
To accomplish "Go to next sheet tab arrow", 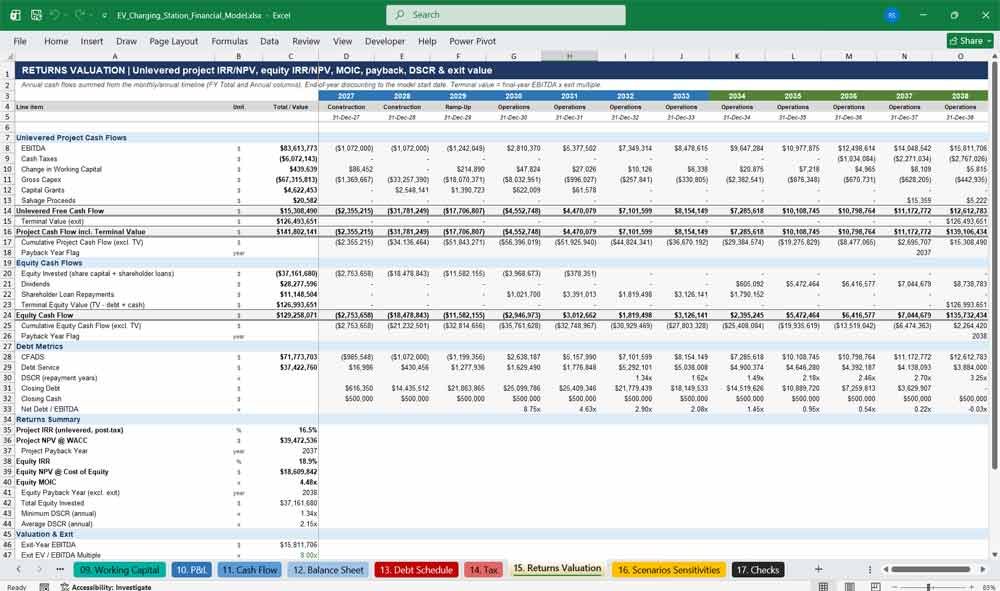I will [x=40, y=569].
